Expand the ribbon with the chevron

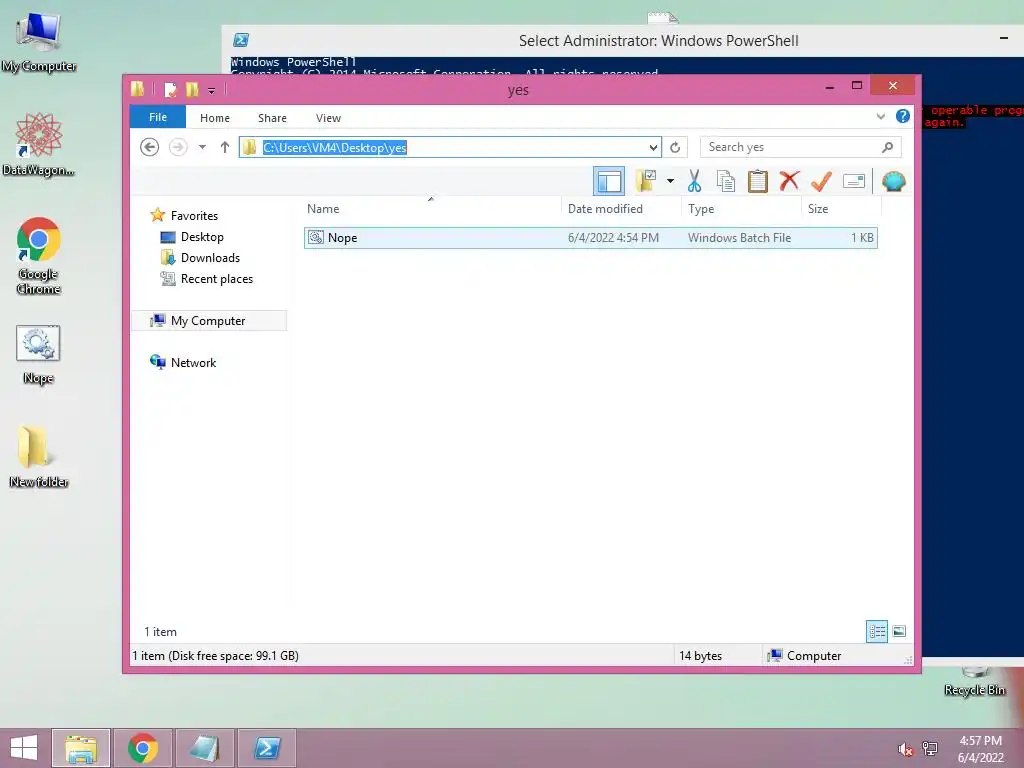881,117
